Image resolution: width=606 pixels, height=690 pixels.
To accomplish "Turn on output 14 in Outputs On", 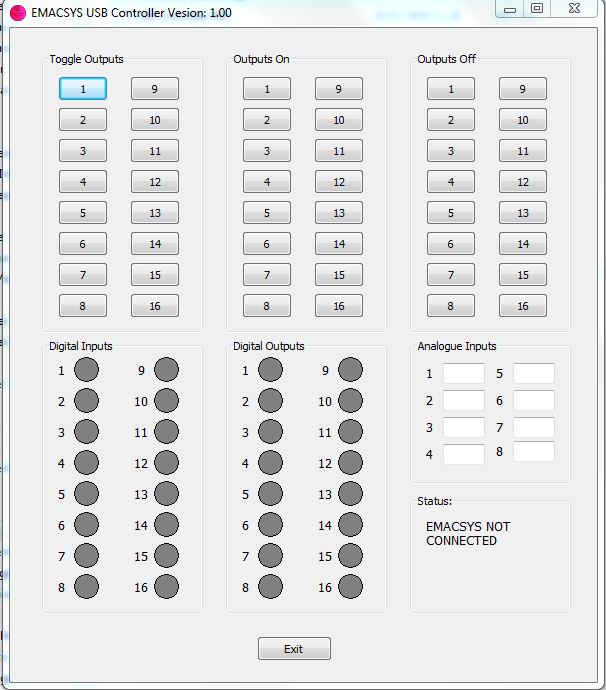I will 339,244.
